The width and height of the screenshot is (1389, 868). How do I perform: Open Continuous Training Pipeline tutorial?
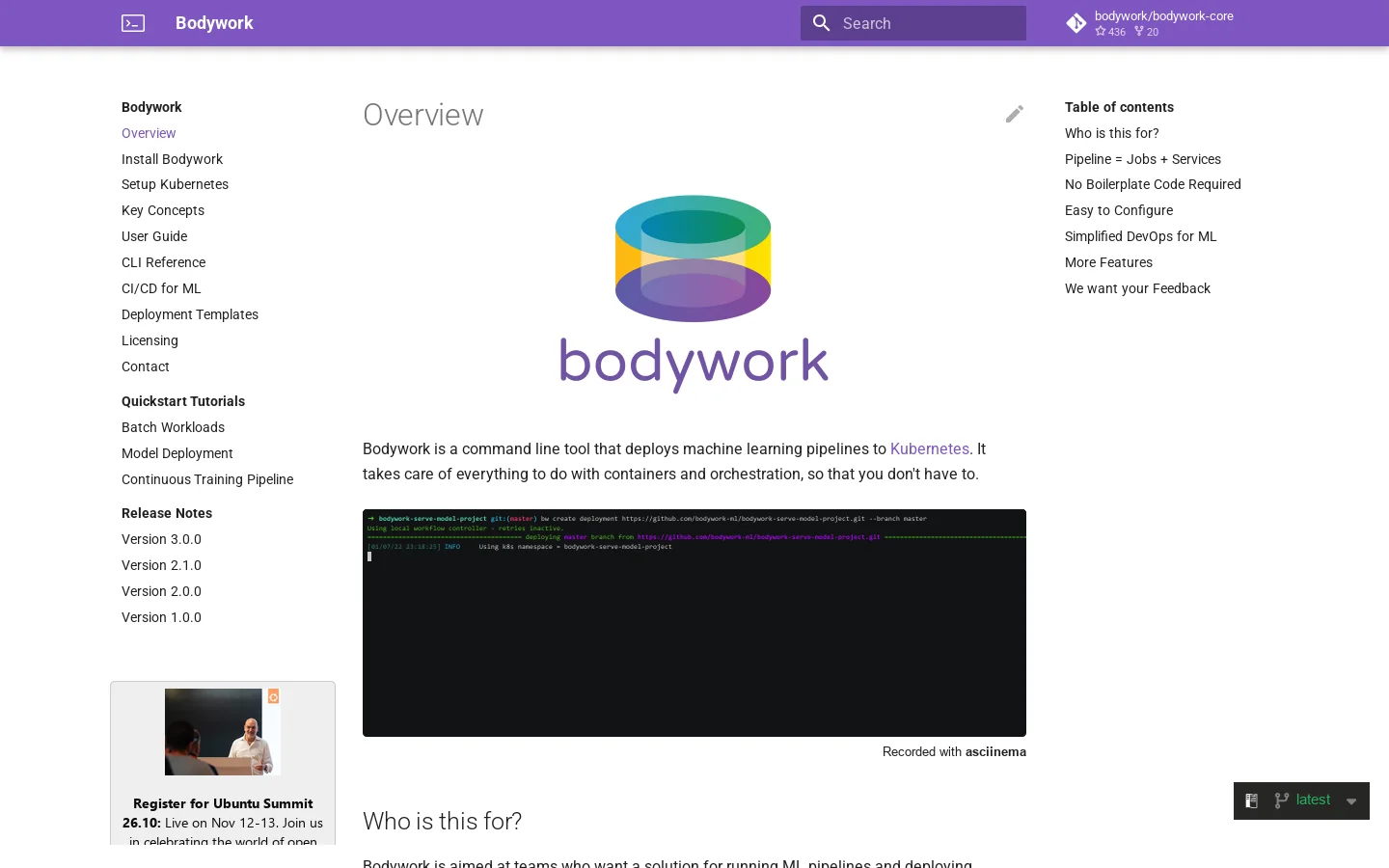click(207, 479)
